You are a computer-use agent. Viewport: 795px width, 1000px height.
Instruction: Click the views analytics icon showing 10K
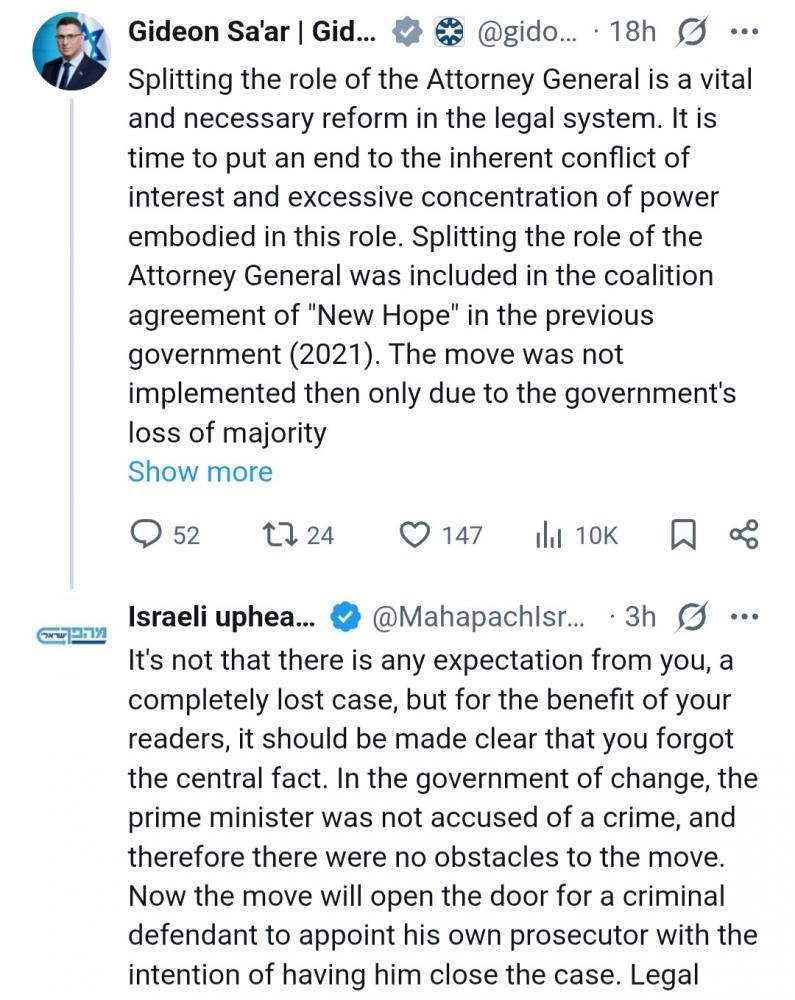tap(550, 535)
